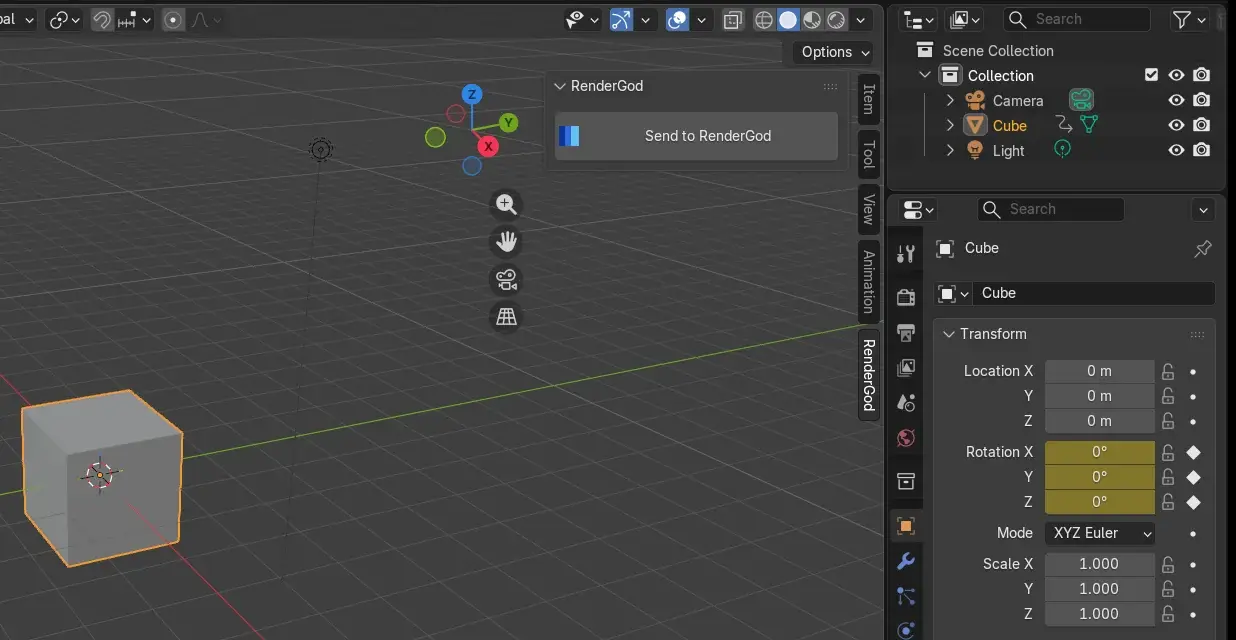Click the Cube mesh data icon in outliner
Screen dimensions: 1236x640
(1089, 125)
